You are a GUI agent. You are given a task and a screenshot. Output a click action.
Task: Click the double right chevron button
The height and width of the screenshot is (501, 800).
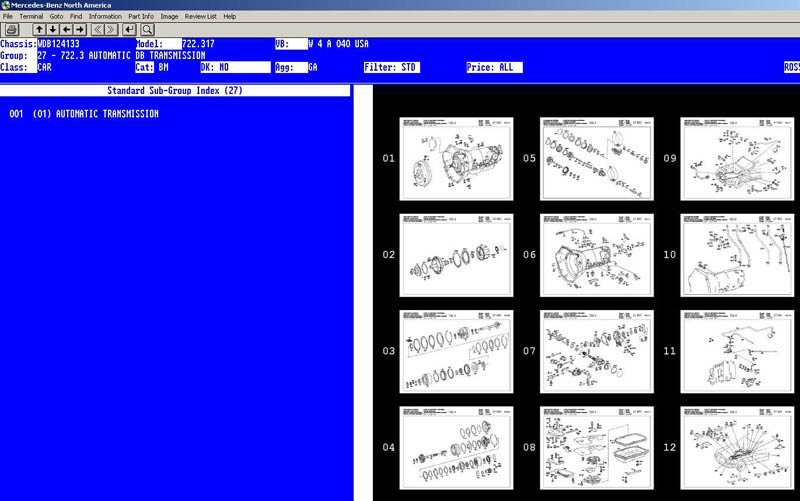[x=111, y=30]
